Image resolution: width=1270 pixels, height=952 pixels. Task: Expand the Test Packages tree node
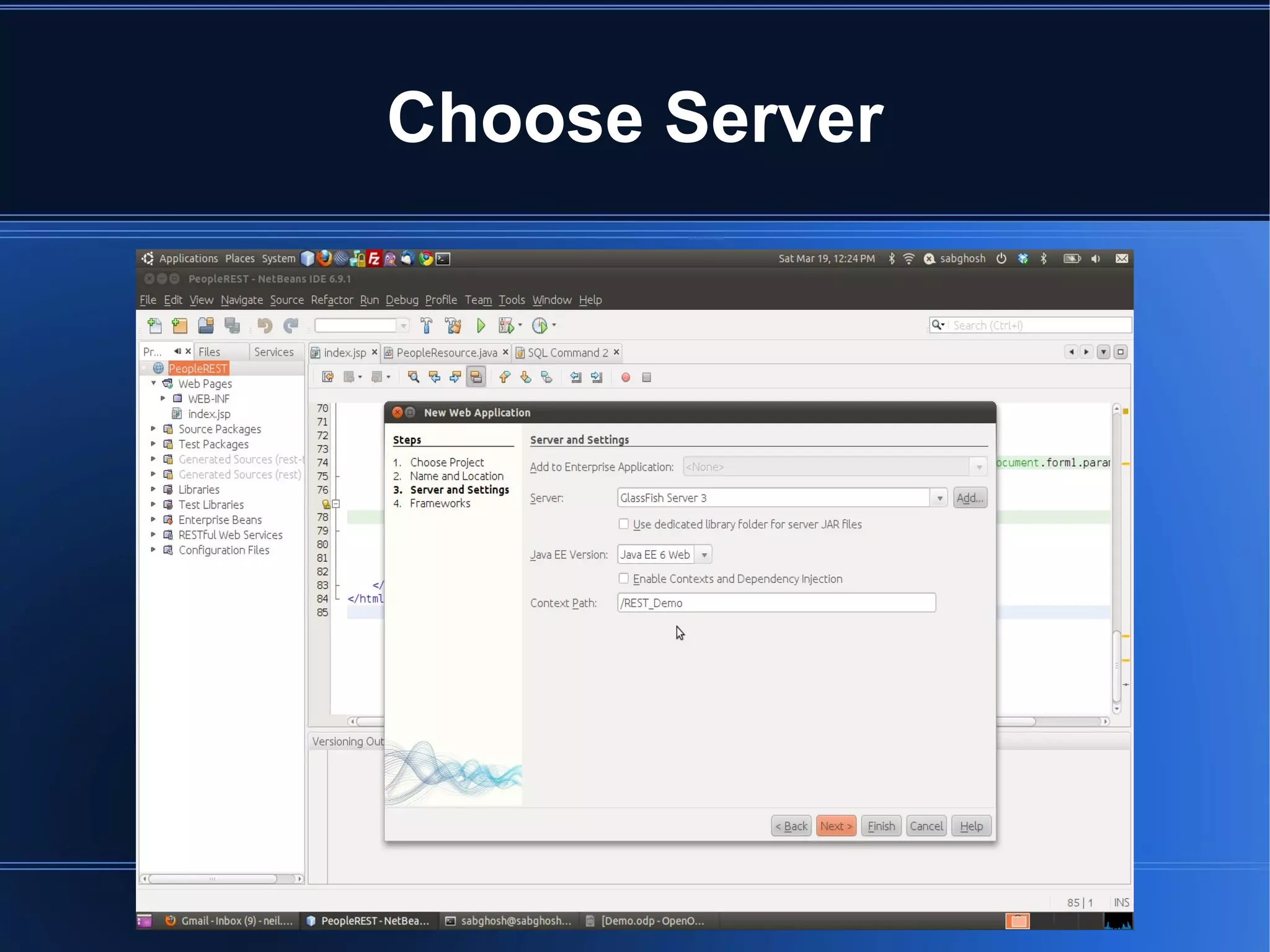153,444
